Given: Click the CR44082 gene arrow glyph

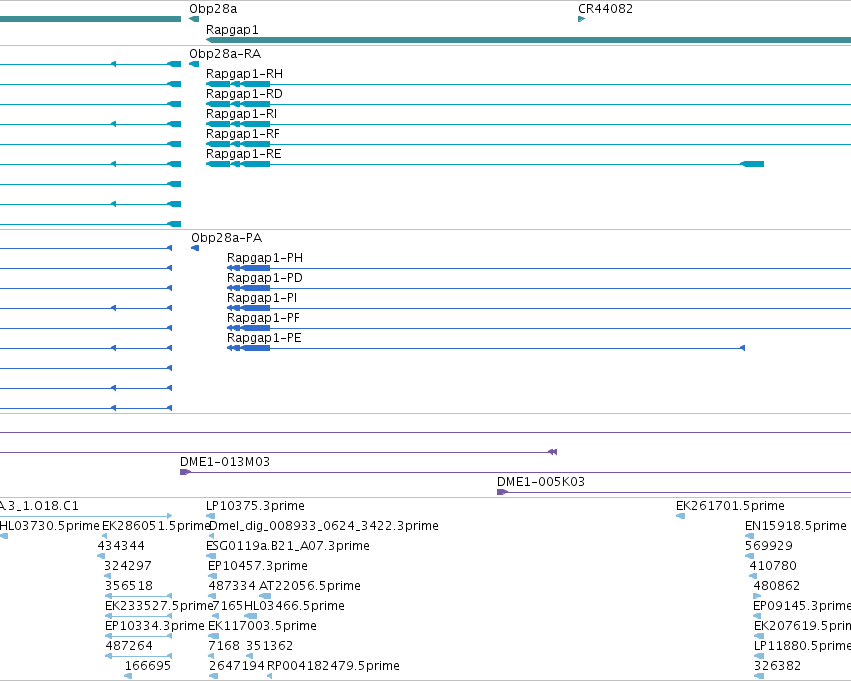Looking at the screenshot, I should (582, 19).
